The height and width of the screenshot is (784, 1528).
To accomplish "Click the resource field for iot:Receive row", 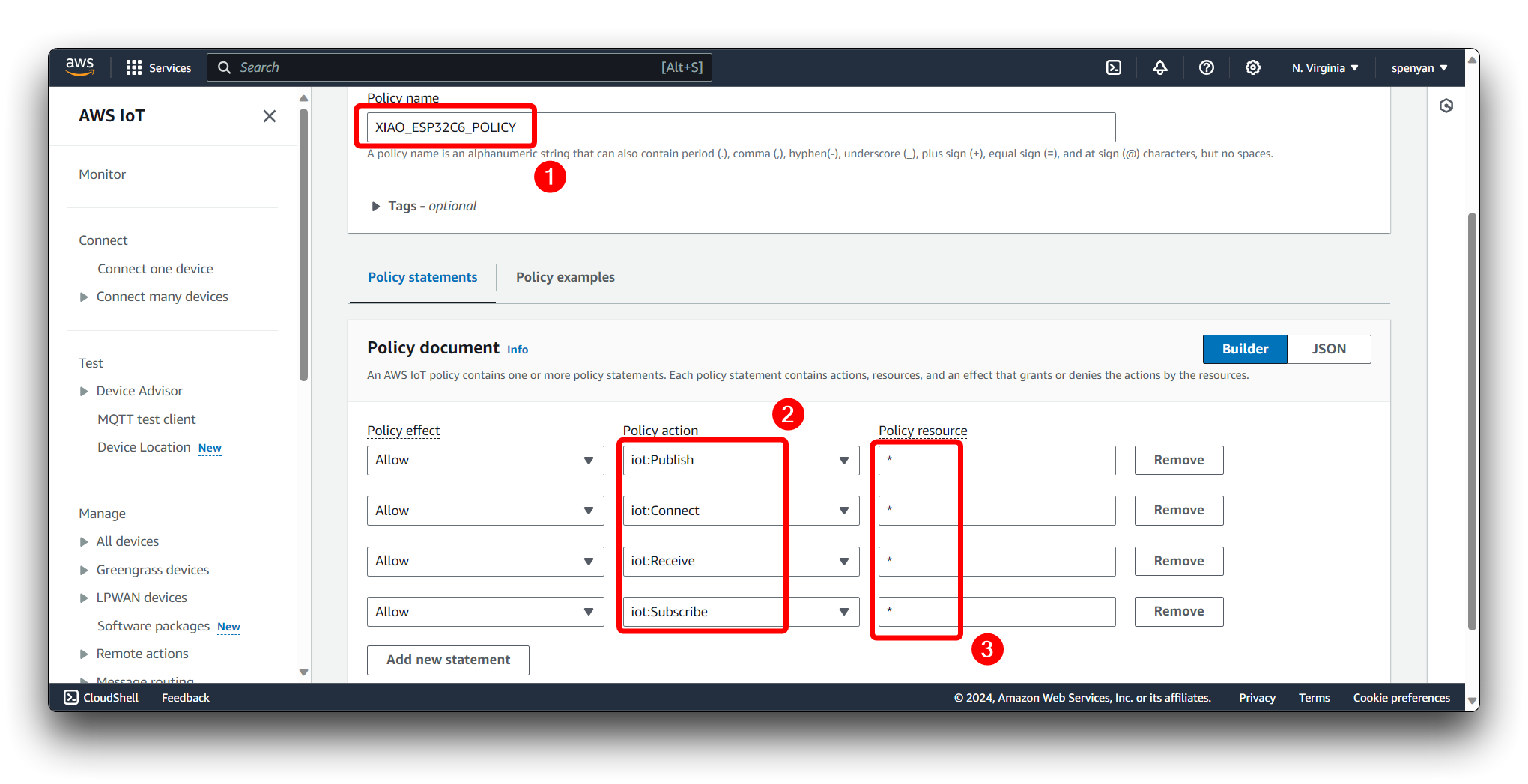I will (997, 561).
